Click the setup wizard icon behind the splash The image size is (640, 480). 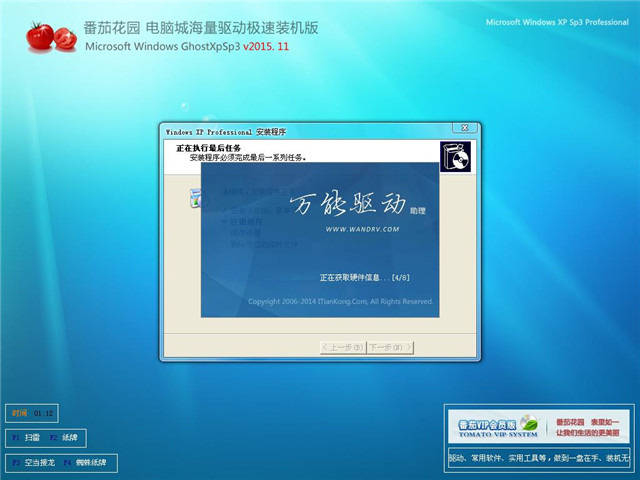[196, 198]
